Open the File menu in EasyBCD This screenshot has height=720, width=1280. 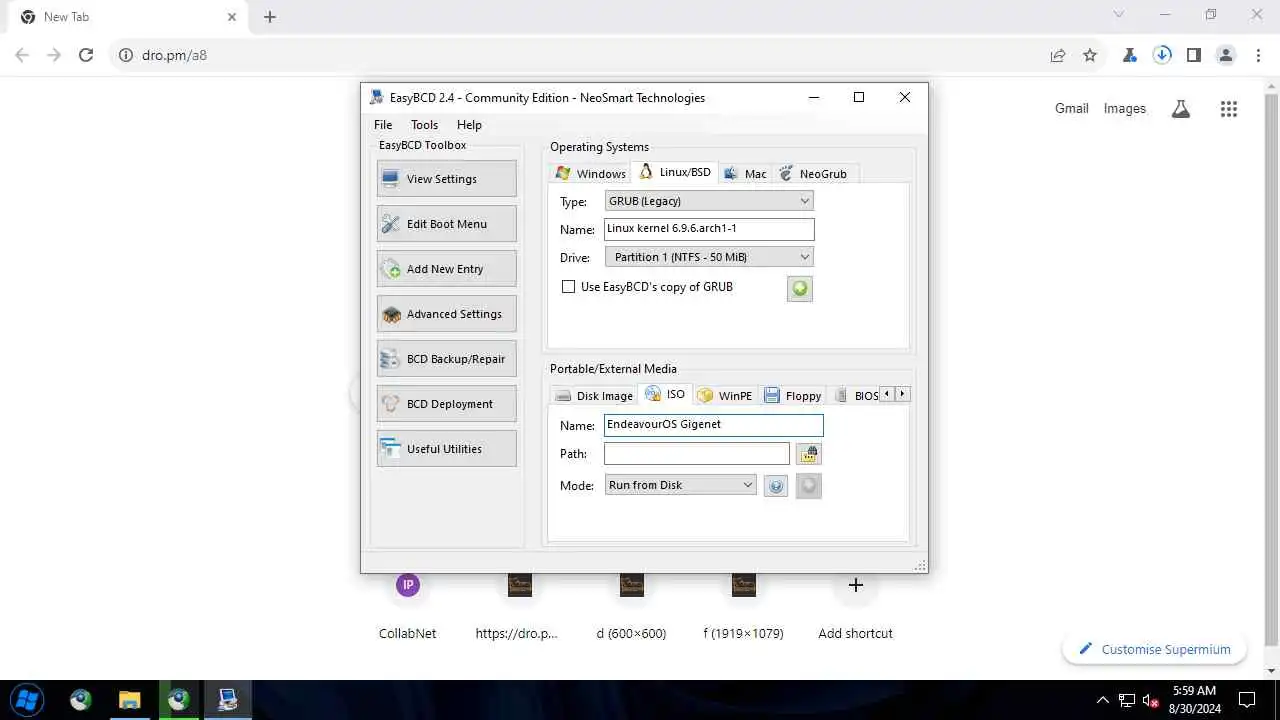pos(383,125)
